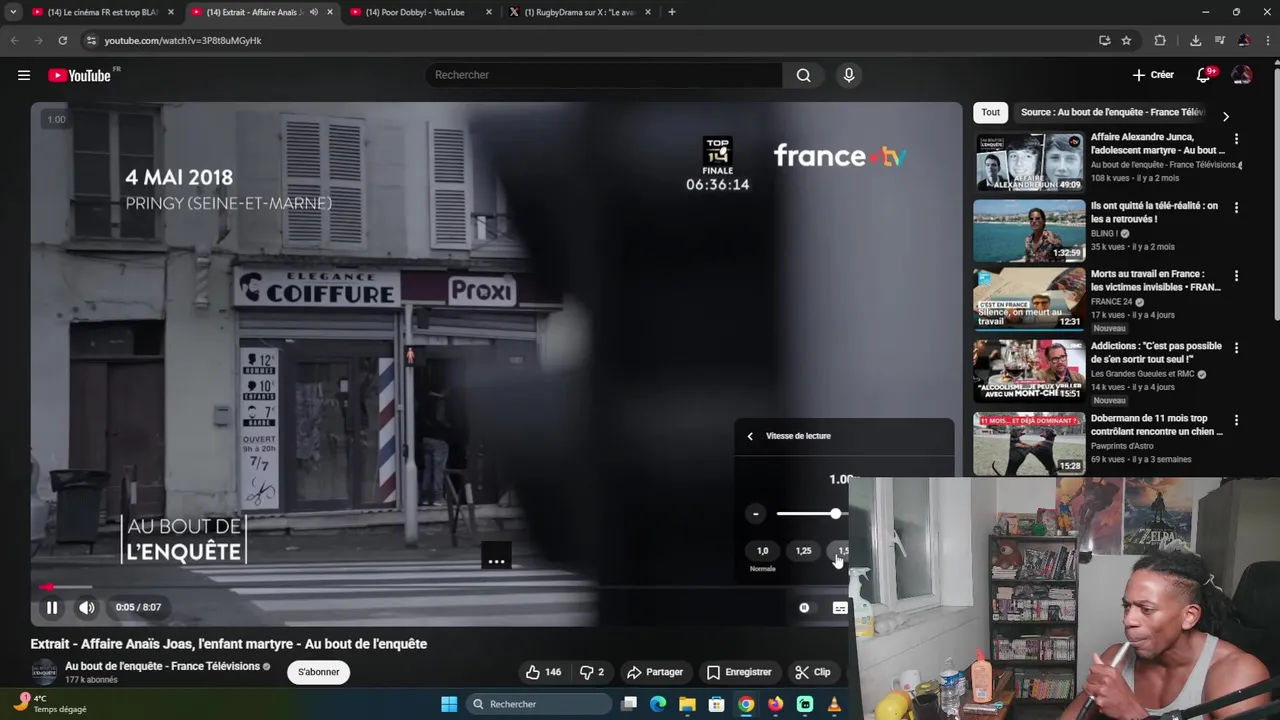This screenshot has height=720, width=1280.
Task: Like the video with thumbs up
Action: click(x=543, y=672)
